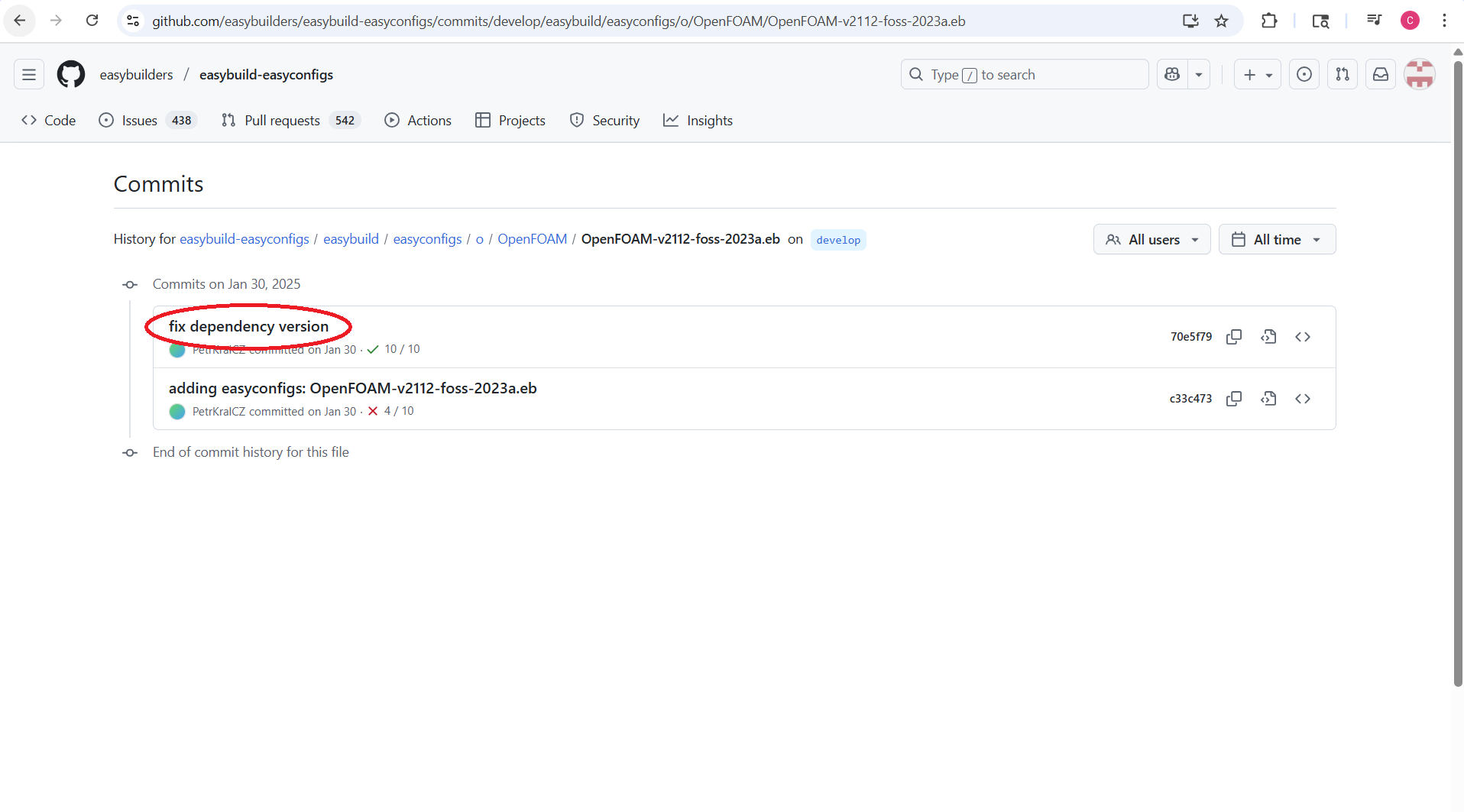Open pull requests icon in the header
Viewport: 1464px width, 812px height.
coord(1343,74)
